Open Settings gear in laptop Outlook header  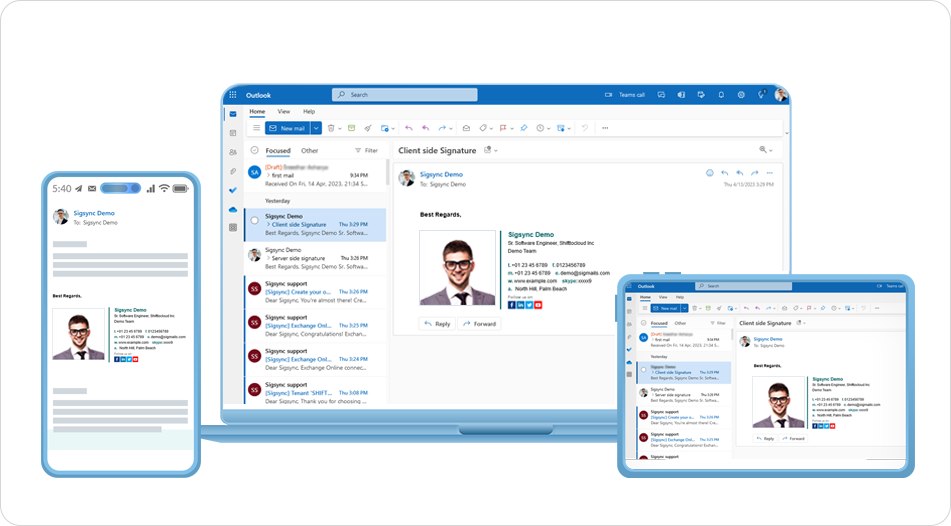[741, 95]
